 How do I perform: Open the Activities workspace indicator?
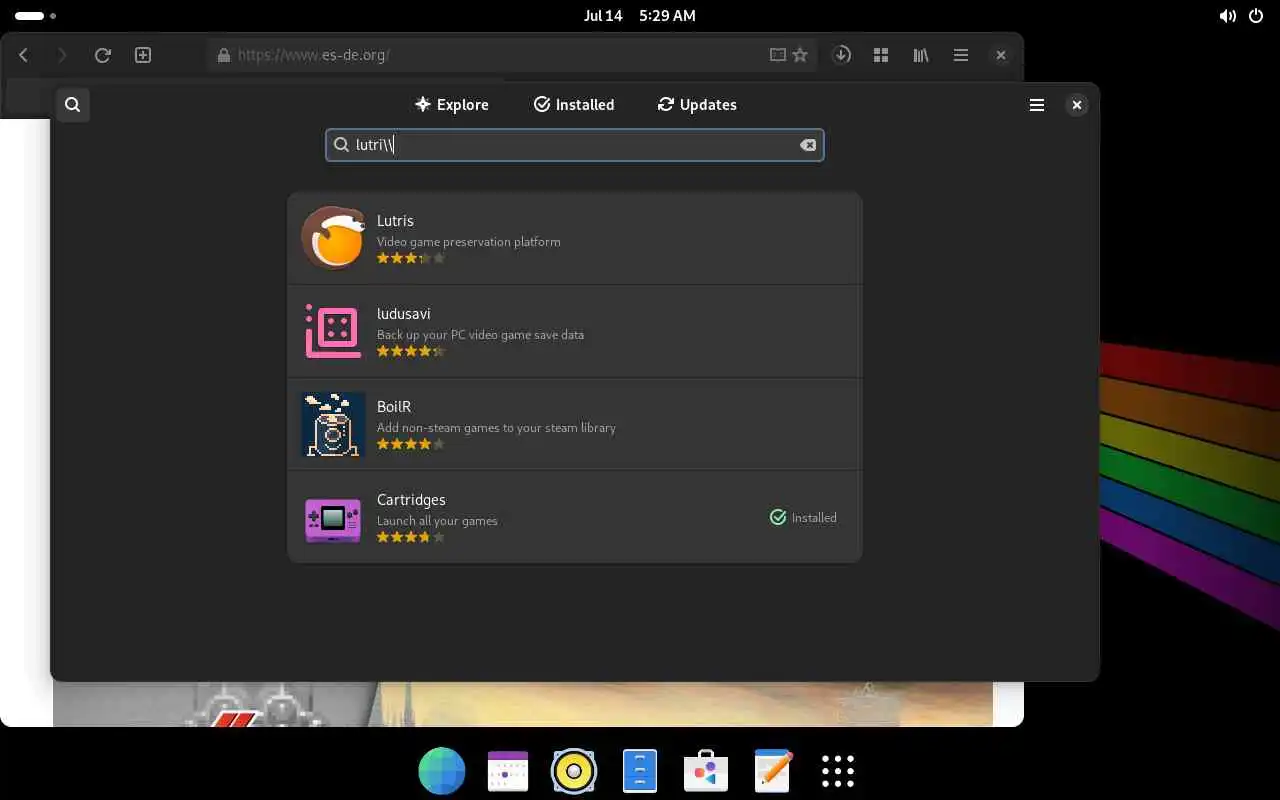coord(36,16)
